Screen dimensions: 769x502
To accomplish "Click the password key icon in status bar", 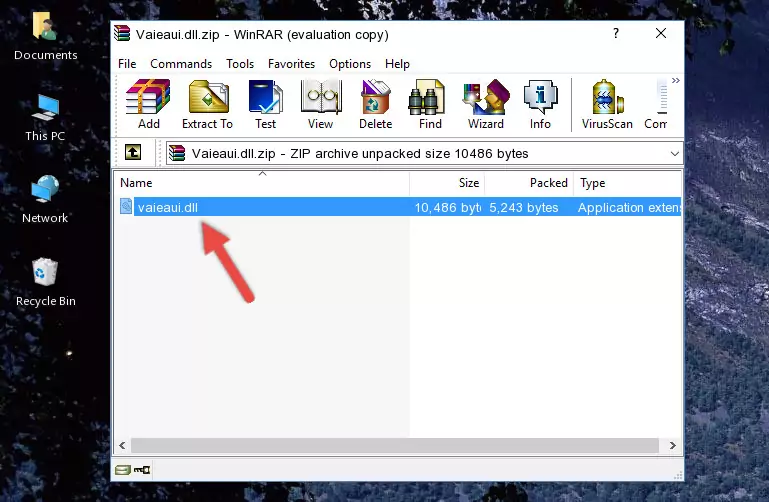I will [142, 470].
